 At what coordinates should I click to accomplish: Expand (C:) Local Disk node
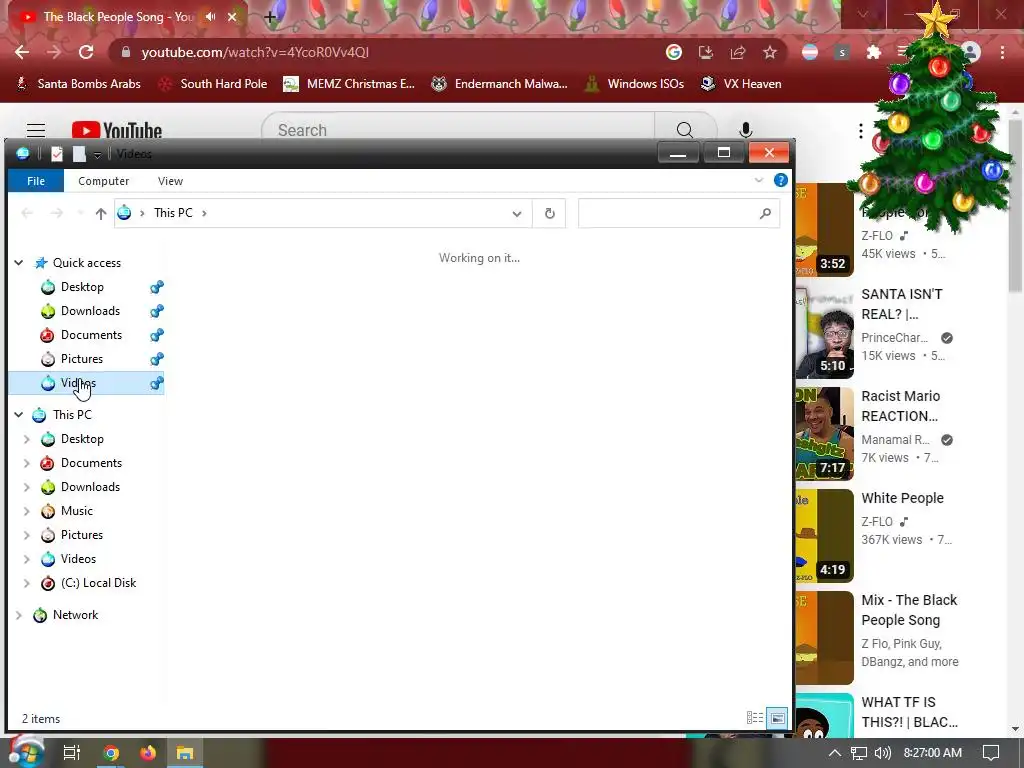27,583
